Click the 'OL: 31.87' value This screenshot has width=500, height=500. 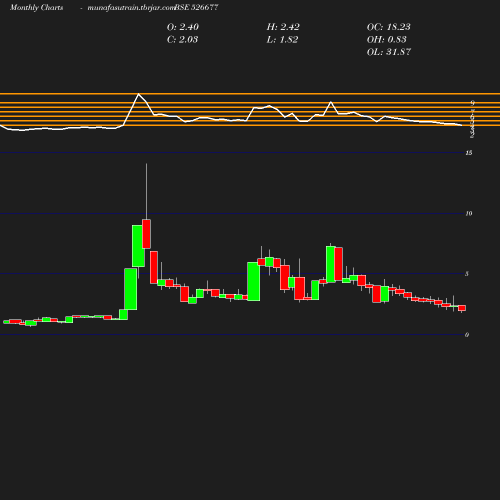coord(389,52)
